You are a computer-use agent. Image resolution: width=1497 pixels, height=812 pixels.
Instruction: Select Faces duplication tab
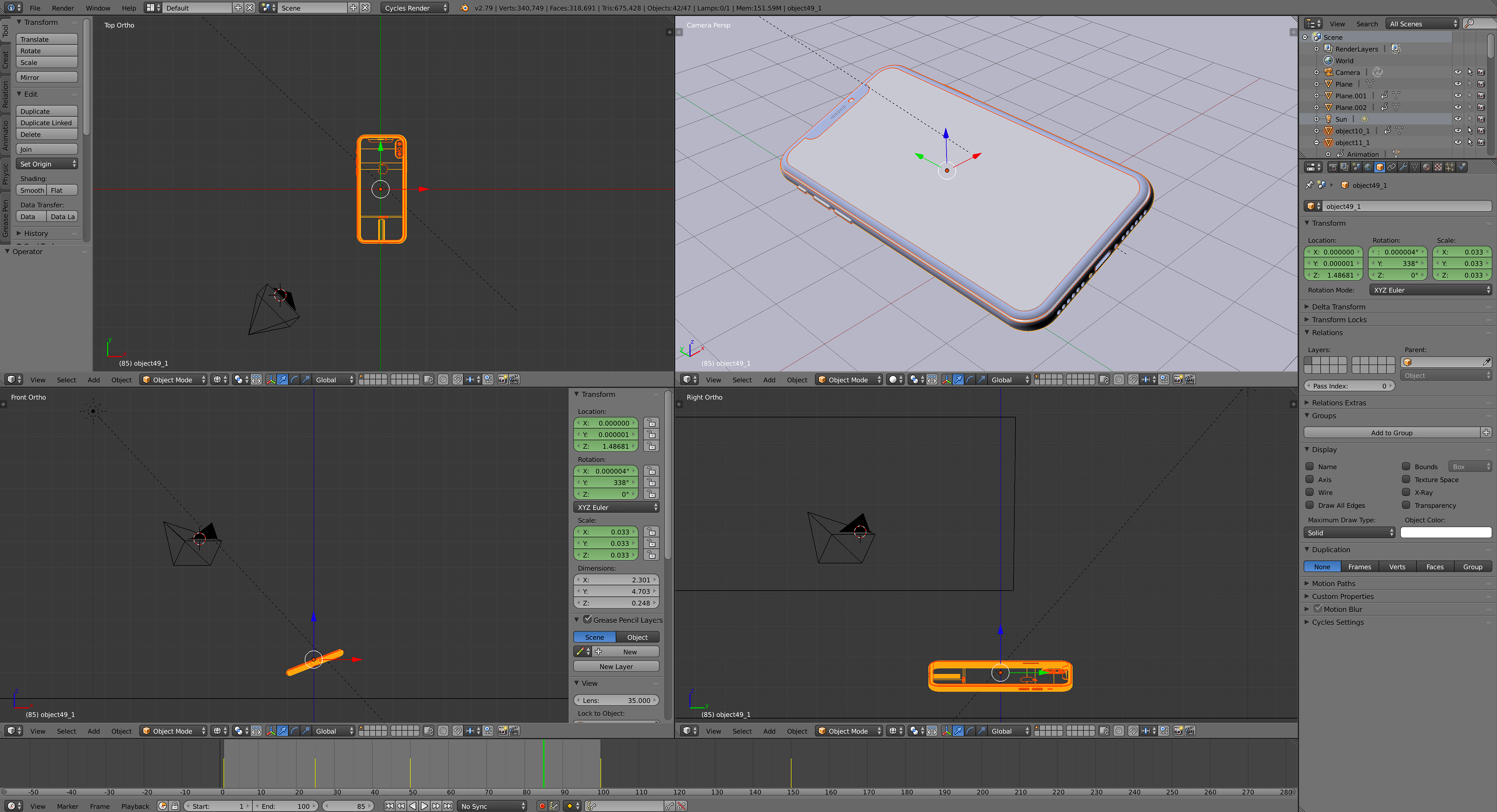[1434, 567]
